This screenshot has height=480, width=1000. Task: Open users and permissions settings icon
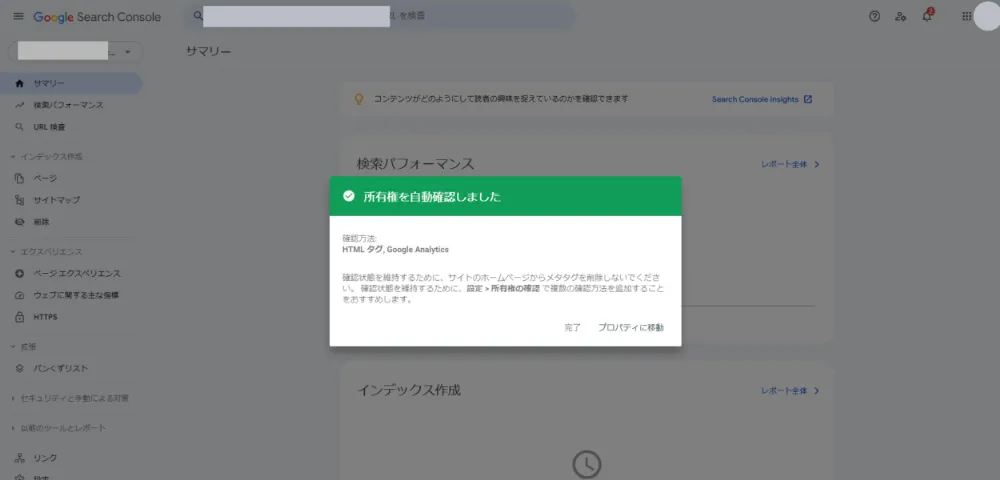(901, 17)
